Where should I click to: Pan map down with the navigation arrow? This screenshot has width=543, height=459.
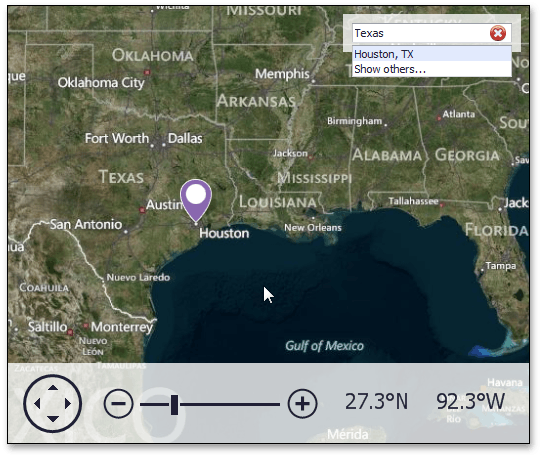pyautogui.click(x=53, y=419)
